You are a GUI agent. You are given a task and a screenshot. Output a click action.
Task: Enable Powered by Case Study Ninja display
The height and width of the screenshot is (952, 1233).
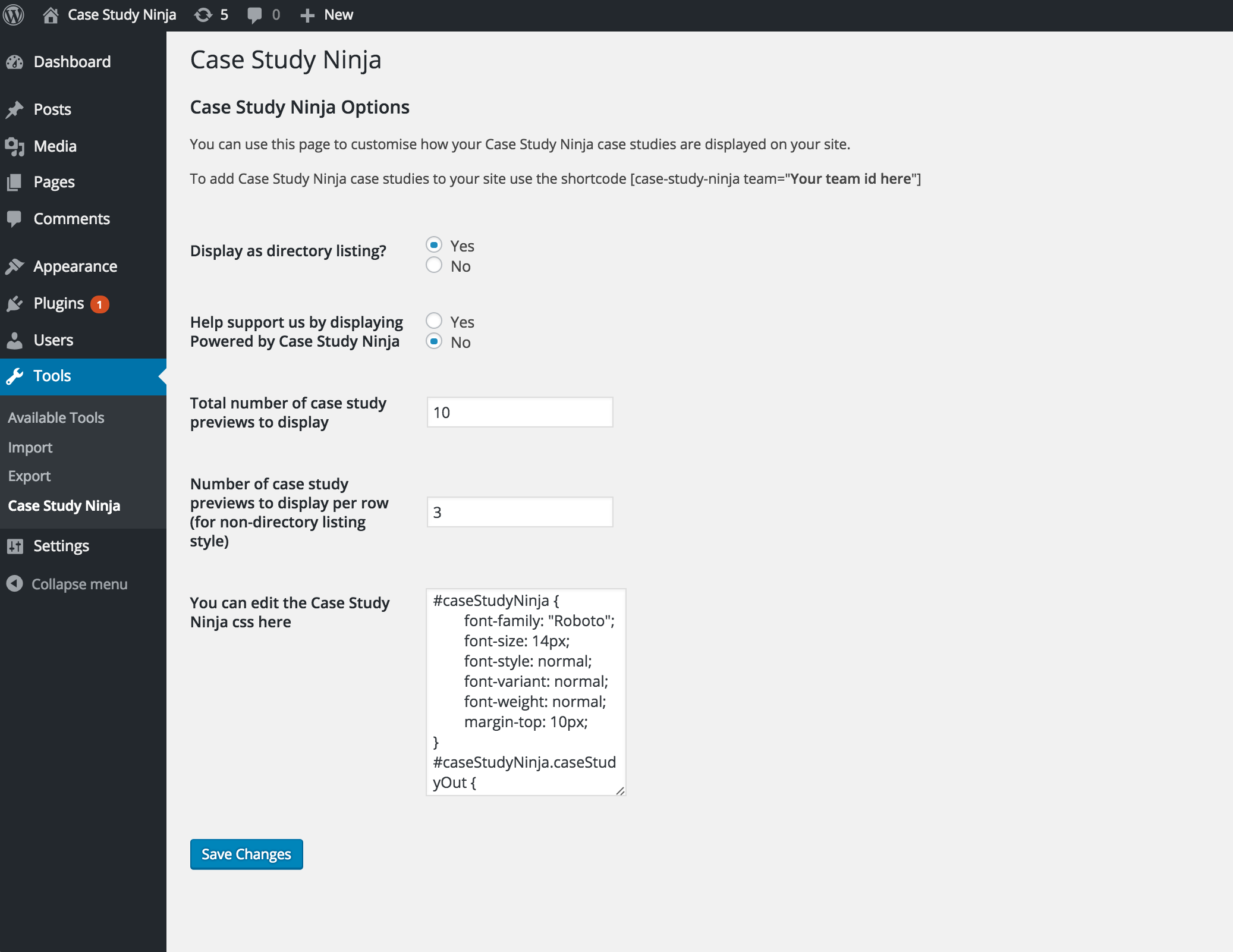tap(434, 320)
